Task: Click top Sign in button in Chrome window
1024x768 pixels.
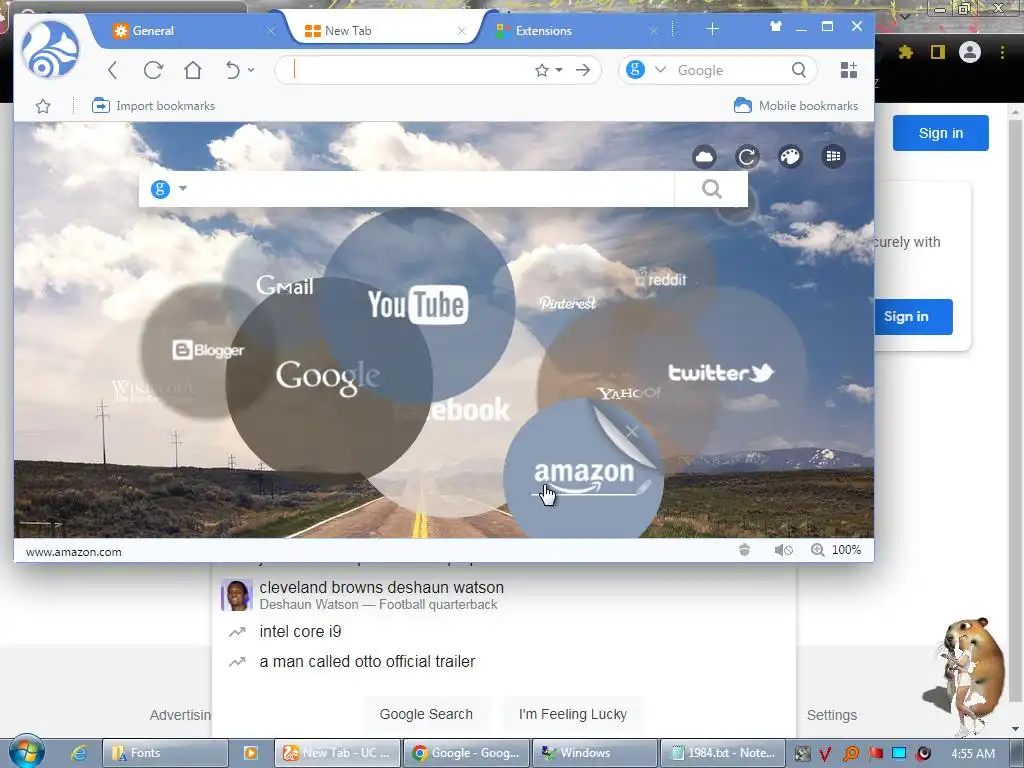Action: click(940, 133)
